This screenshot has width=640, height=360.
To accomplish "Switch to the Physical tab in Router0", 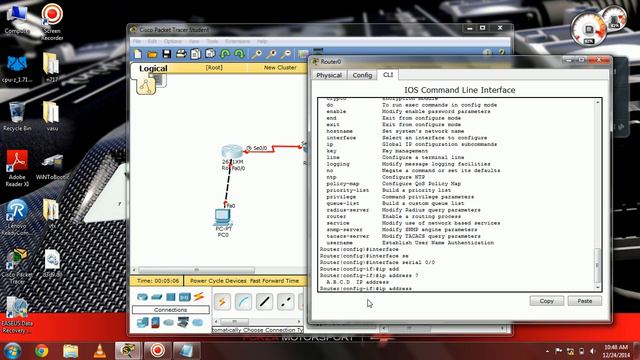I will pos(329,75).
